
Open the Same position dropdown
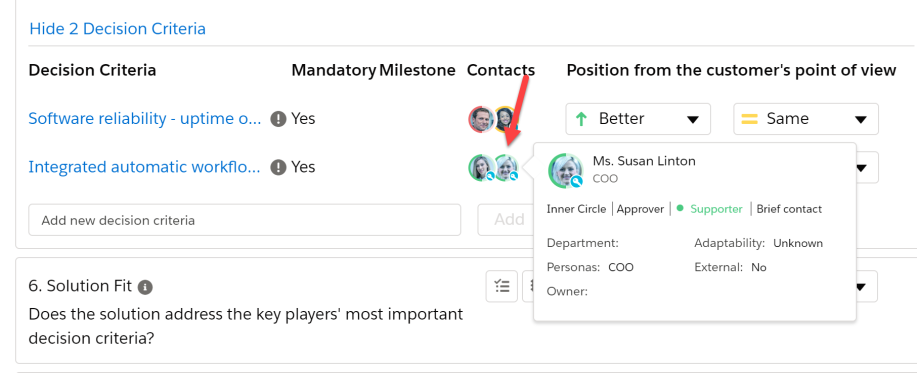806,119
